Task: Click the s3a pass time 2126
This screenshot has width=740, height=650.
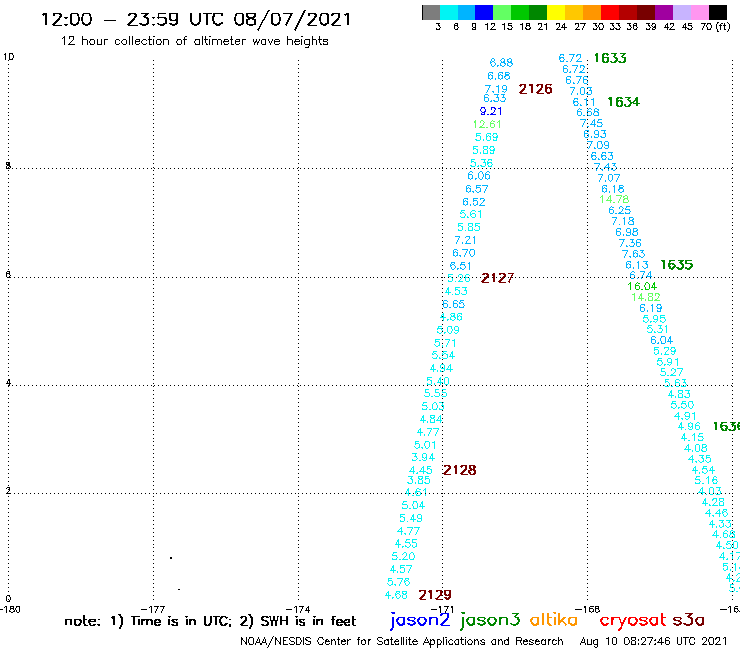Action: click(535, 89)
